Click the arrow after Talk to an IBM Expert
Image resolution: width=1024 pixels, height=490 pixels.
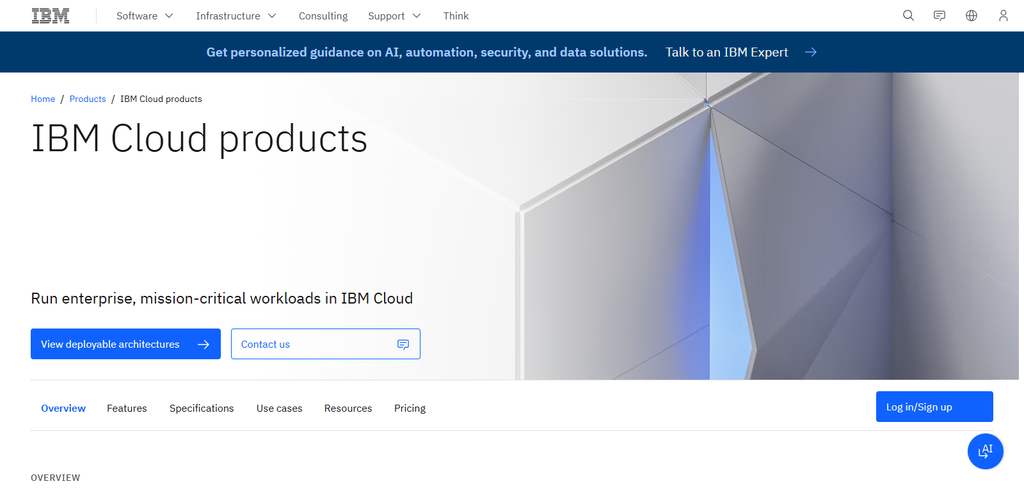pos(810,52)
